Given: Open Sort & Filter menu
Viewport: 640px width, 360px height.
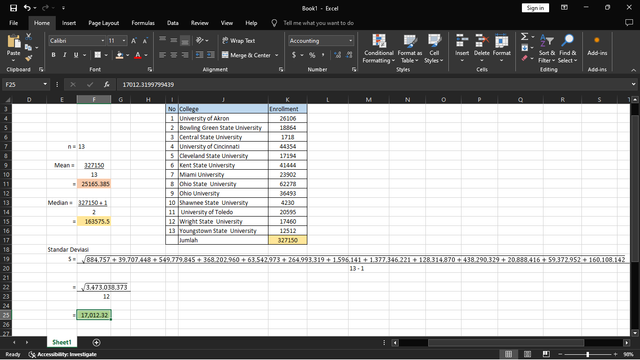Looking at the screenshot, I should [547, 49].
